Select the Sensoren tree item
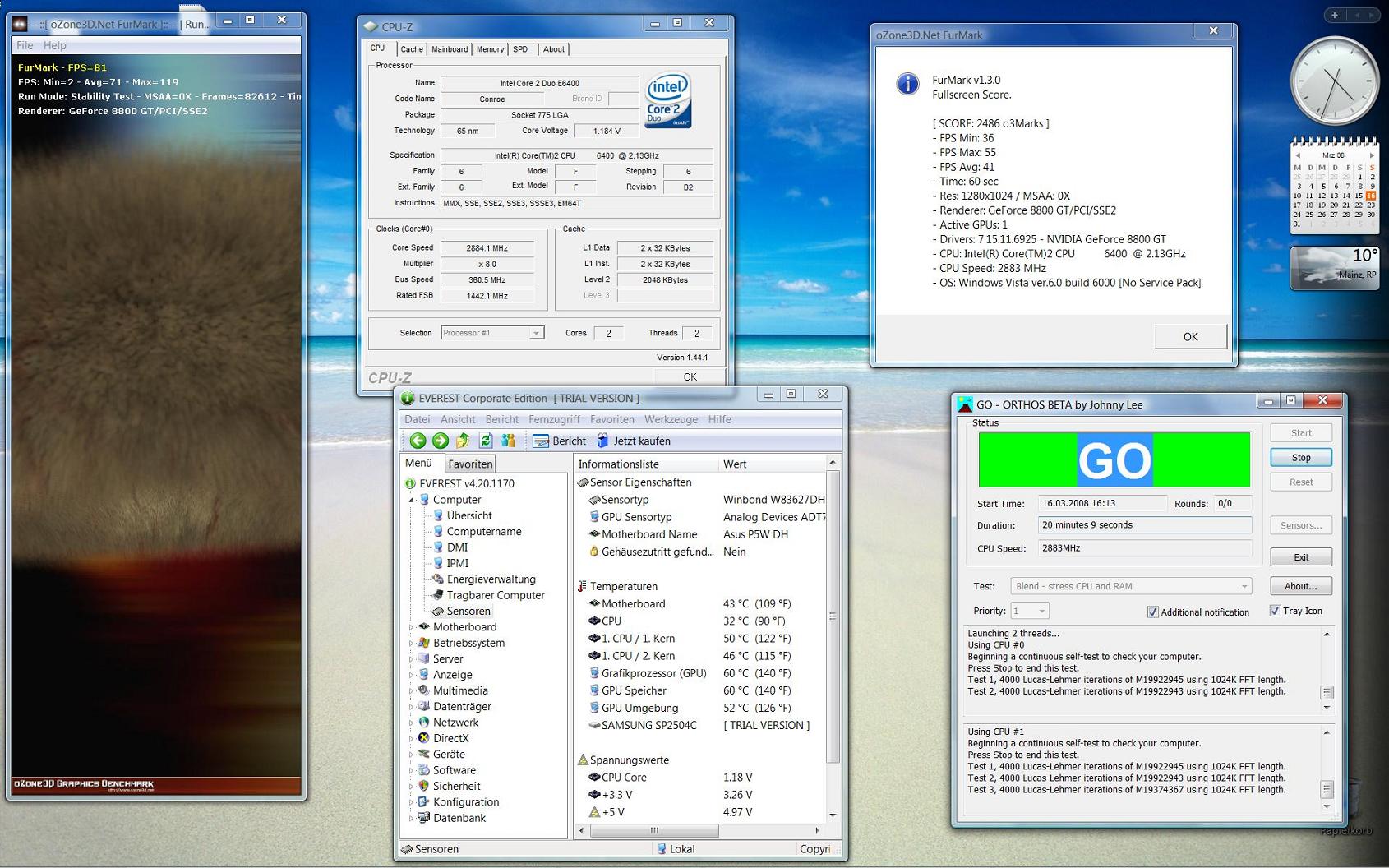 coord(468,612)
